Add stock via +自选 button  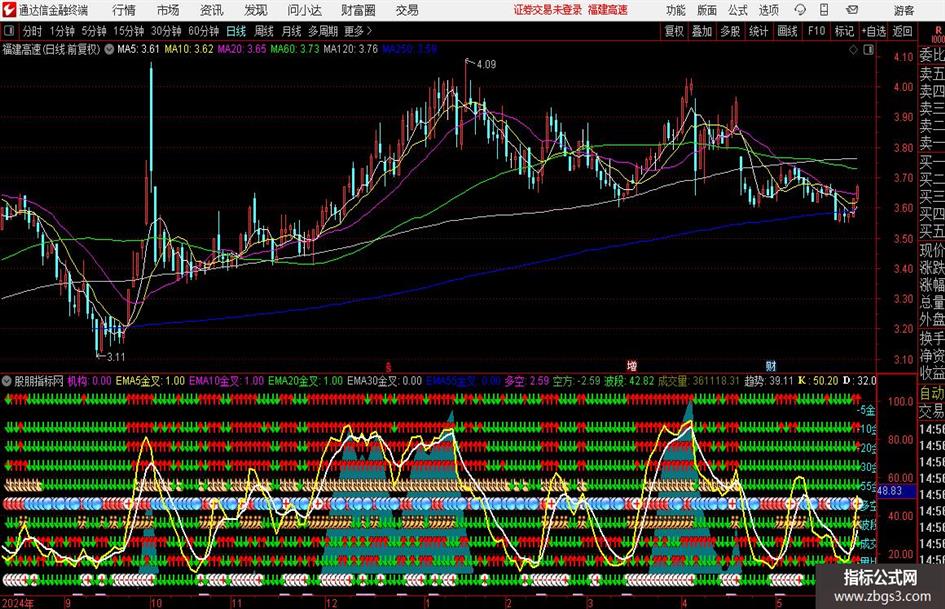[x=874, y=31]
